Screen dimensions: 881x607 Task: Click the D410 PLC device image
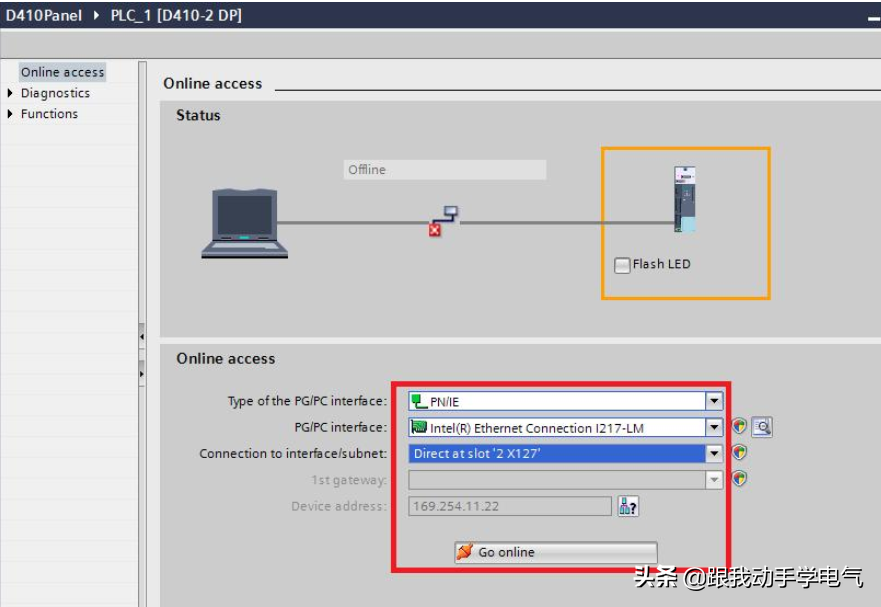pyautogui.click(x=685, y=200)
